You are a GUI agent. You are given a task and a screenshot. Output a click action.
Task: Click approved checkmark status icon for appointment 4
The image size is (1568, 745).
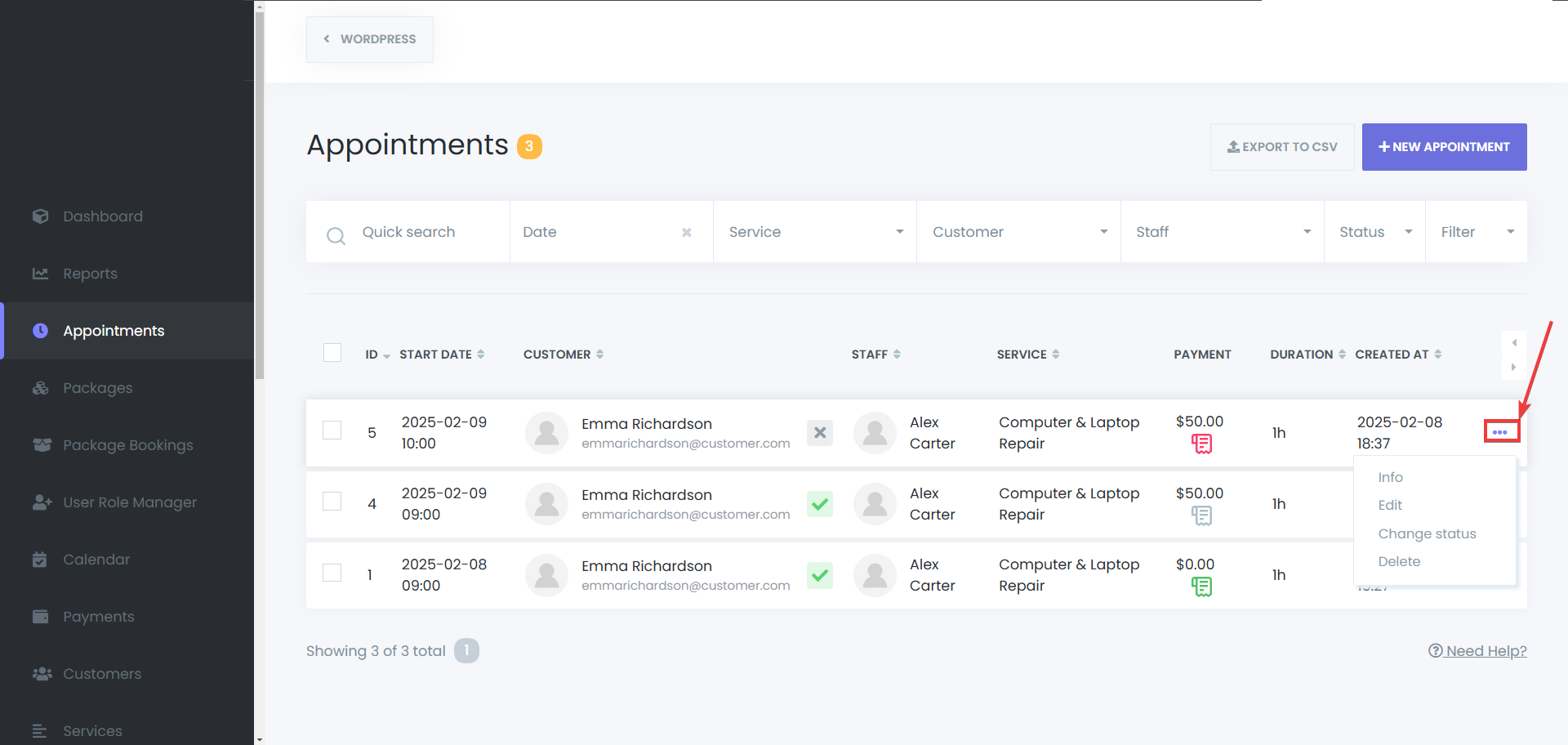[820, 504]
